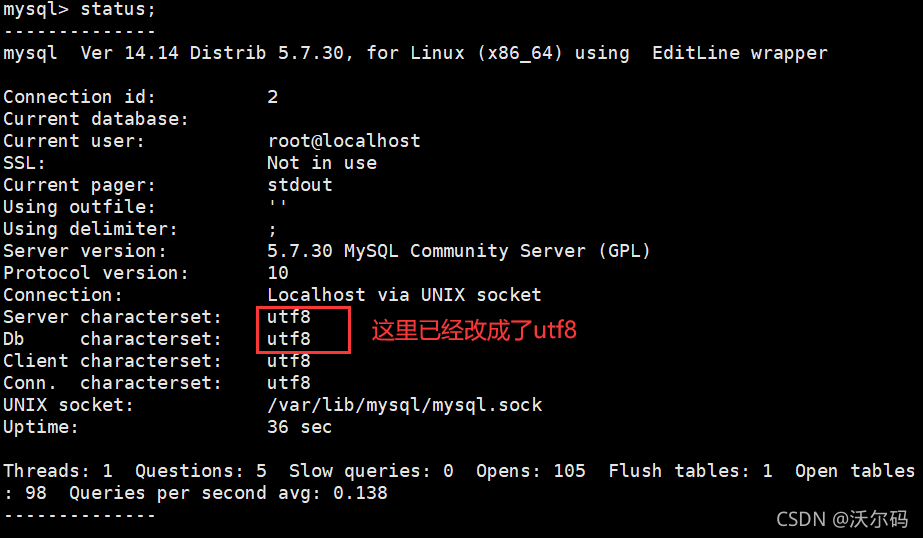Click '5.7.30 MySQL Community Server (GPL)' text
The height and width of the screenshot is (538, 924).
(x=458, y=251)
